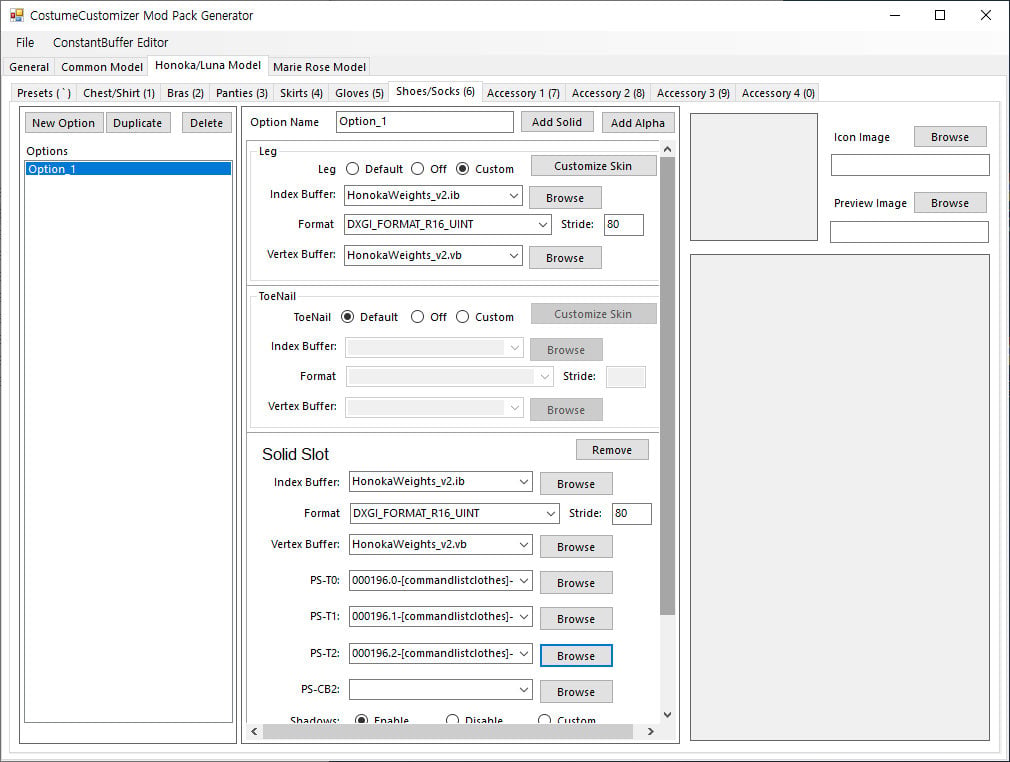Select Leg Default radio button

coord(352,169)
